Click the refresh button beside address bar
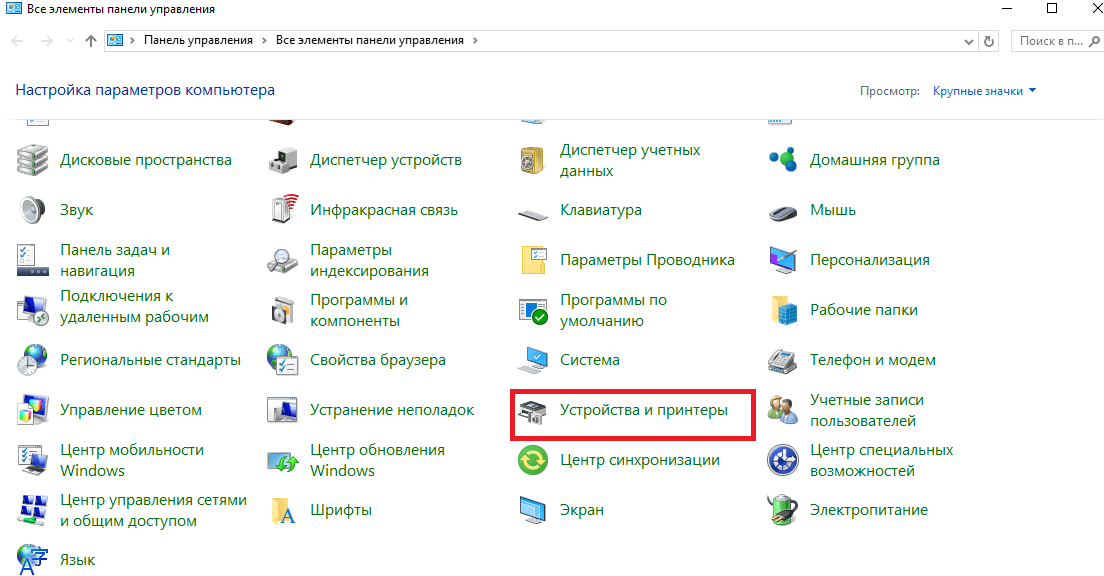1104x576 pixels. (989, 41)
